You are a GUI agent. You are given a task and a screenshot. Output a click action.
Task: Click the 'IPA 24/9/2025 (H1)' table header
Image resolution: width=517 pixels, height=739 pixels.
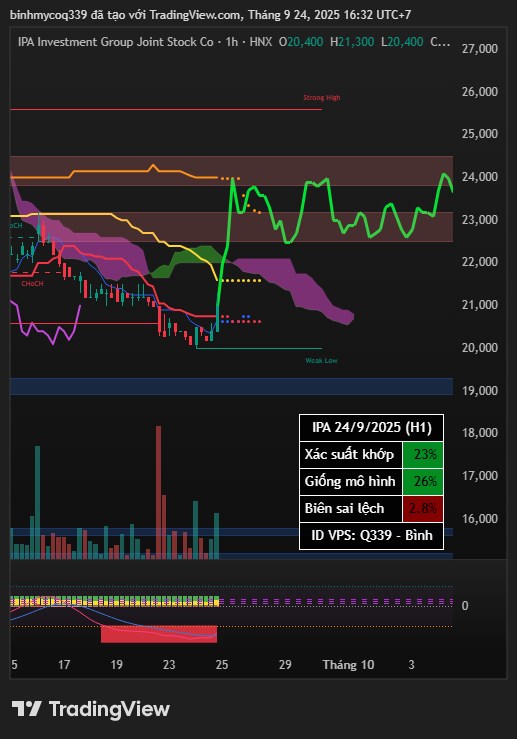(371, 427)
